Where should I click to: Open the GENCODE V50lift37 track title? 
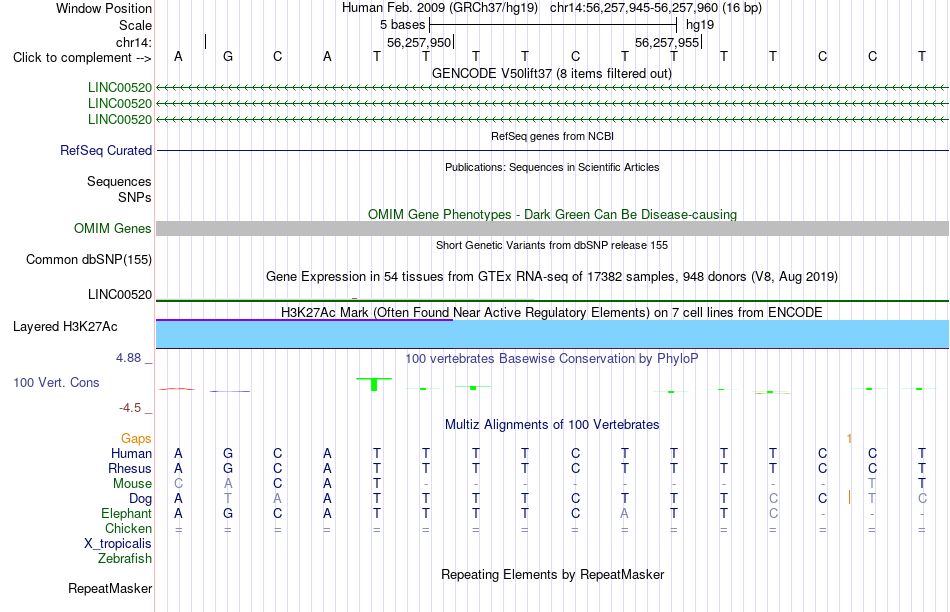pyautogui.click(x=552, y=73)
